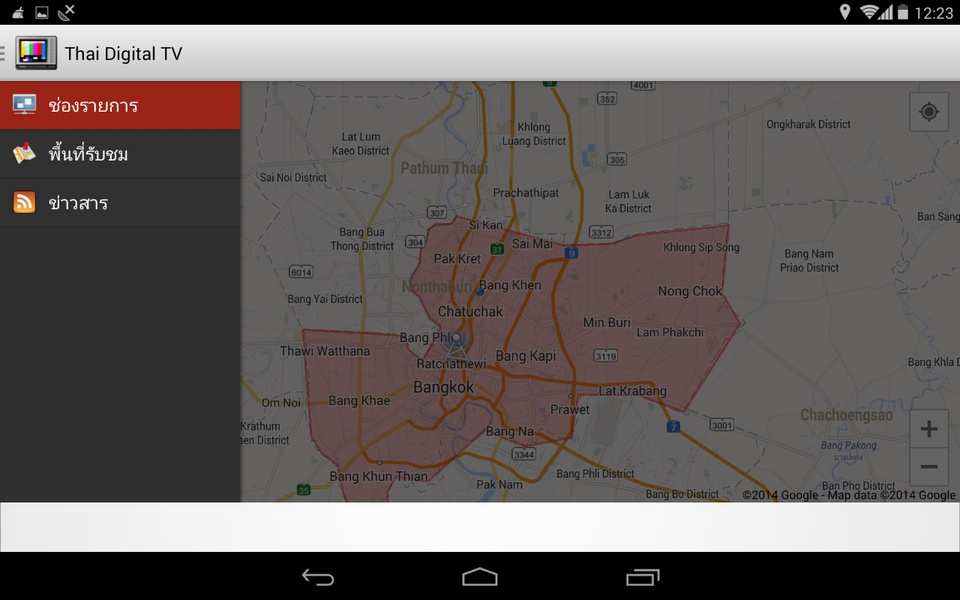Tap the Chatuchak label on the map
This screenshot has width=960, height=600.
click(x=470, y=312)
